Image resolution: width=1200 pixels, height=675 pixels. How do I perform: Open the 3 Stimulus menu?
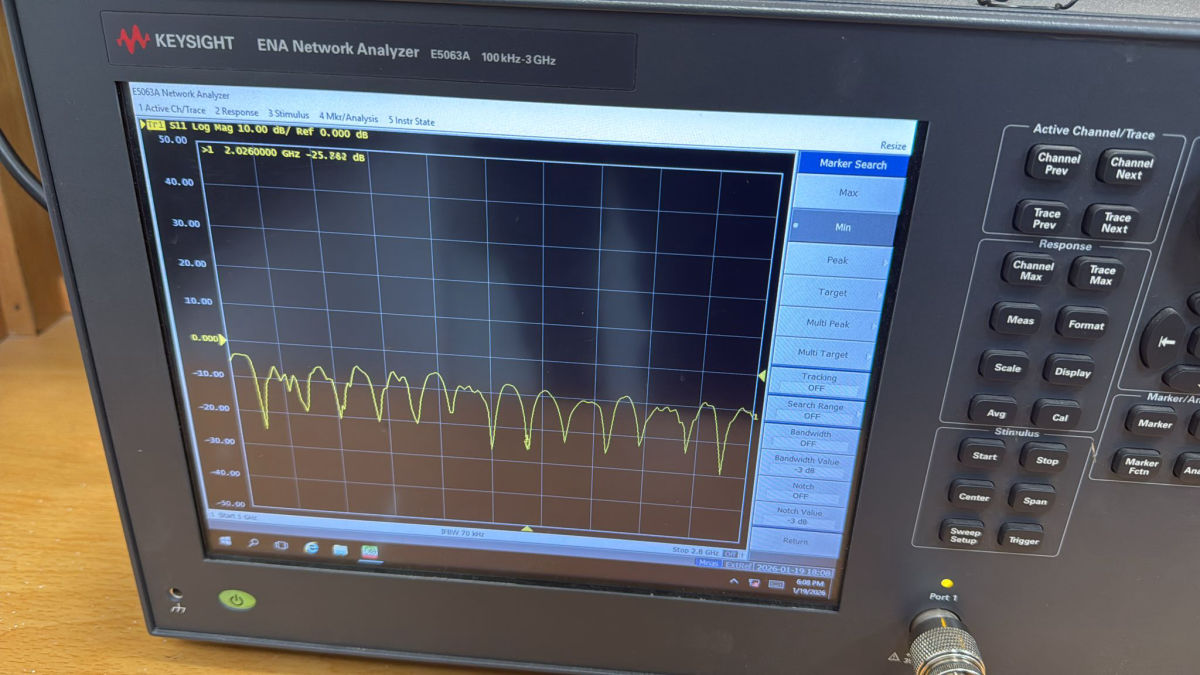coord(289,115)
